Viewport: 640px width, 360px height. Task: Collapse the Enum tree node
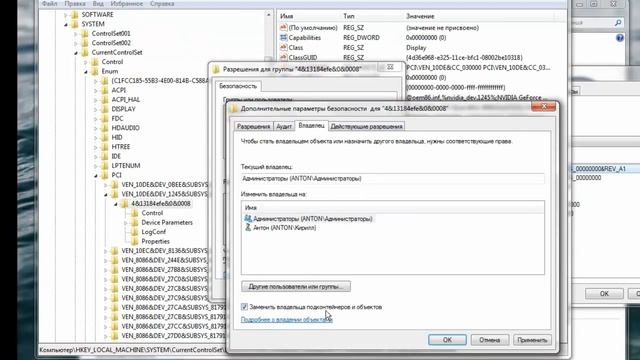(x=86, y=72)
